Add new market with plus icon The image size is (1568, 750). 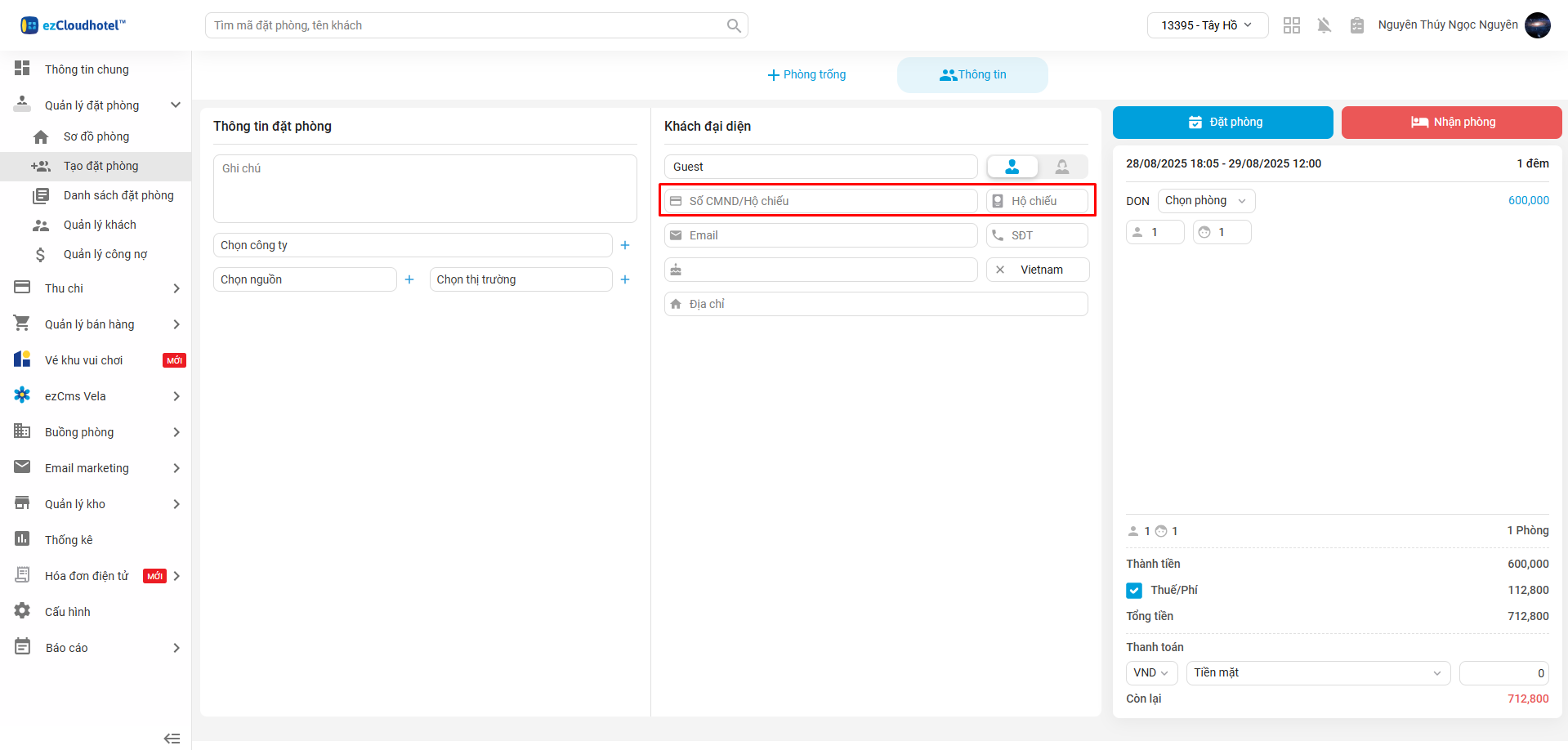625,279
